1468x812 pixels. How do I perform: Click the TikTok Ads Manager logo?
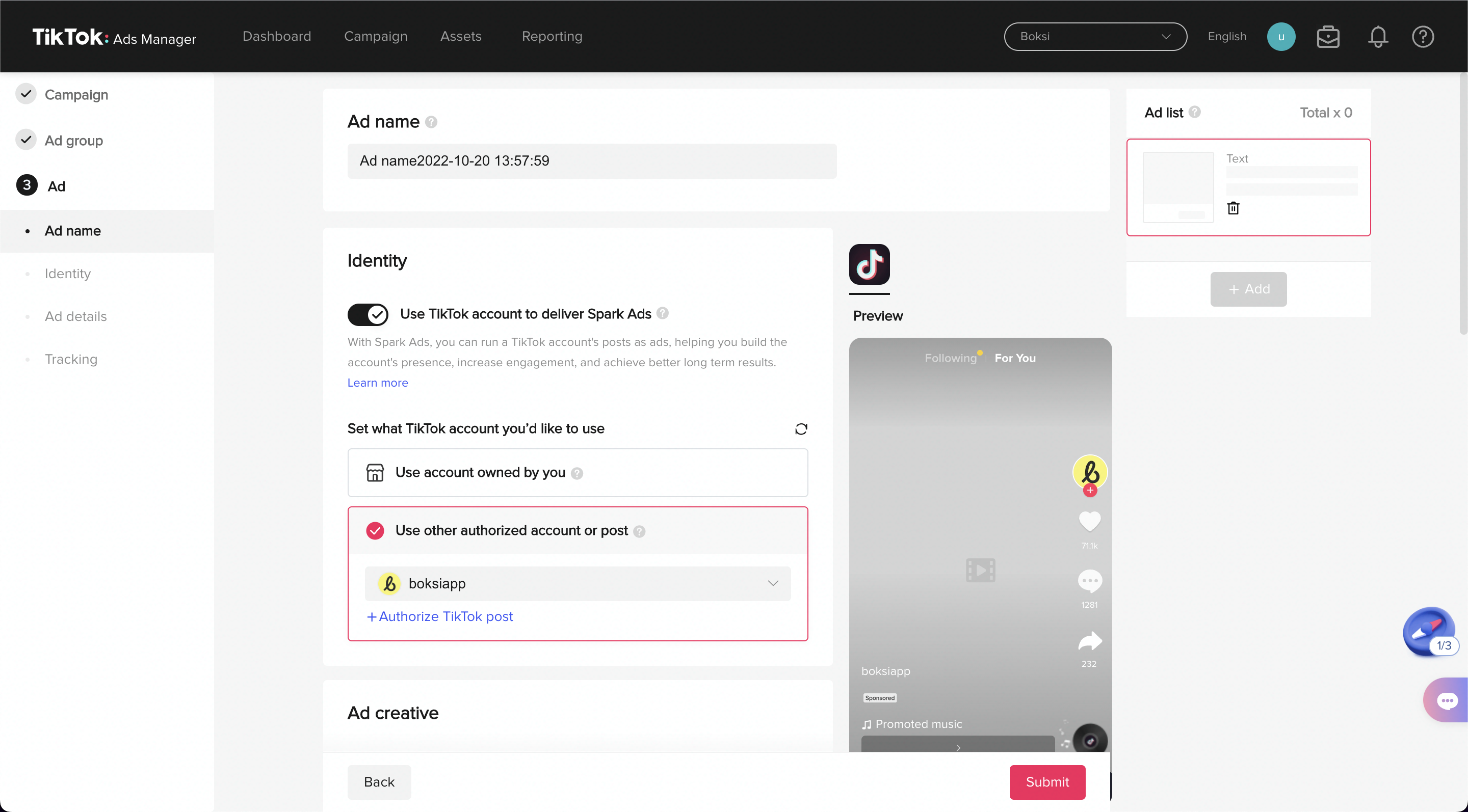(x=113, y=37)
